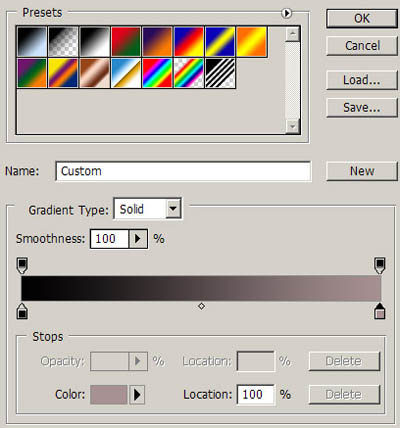Image resolution: width=400 pixels, height=428 pixels.
Task: Pick the Blue, Red, Yellow gradient preset
Action: click(189, 42)
